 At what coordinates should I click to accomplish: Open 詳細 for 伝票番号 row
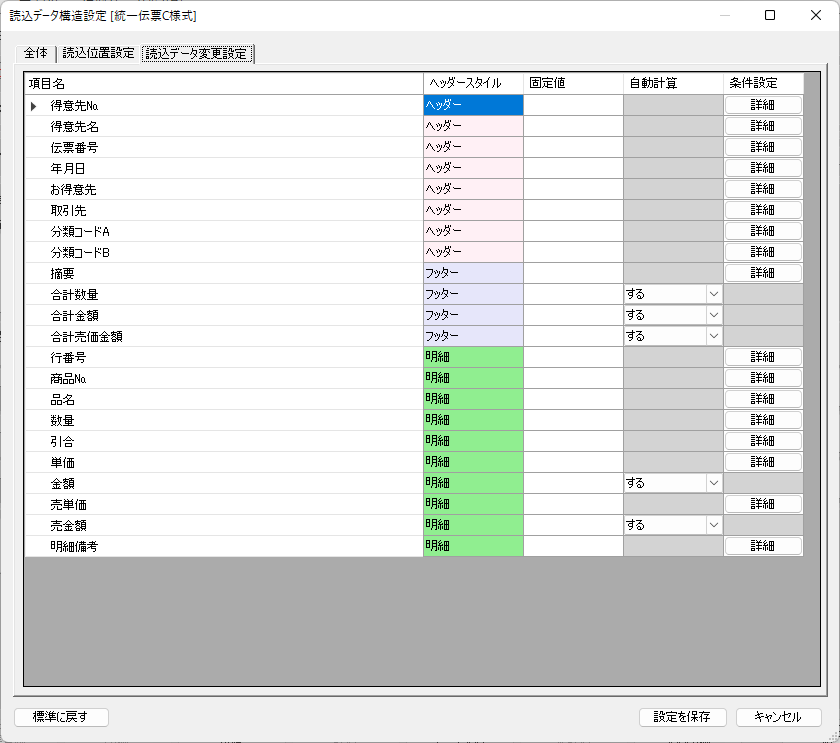tap(763, 147)
